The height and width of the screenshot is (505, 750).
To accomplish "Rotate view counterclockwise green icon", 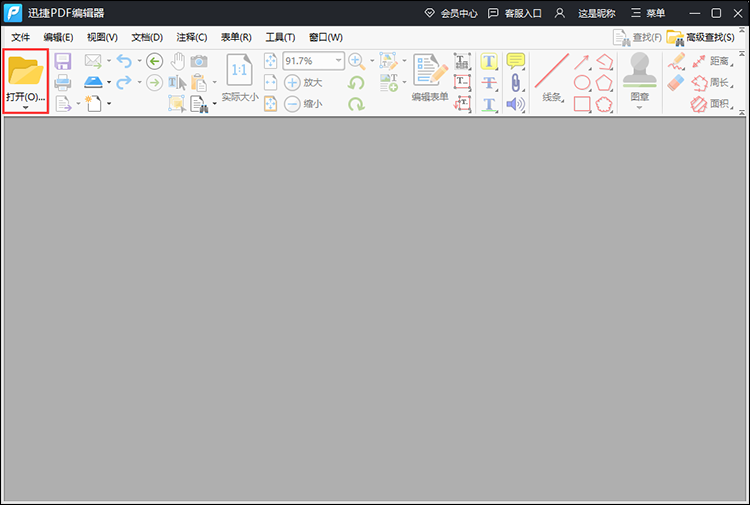I will click(x=356, y=83).
